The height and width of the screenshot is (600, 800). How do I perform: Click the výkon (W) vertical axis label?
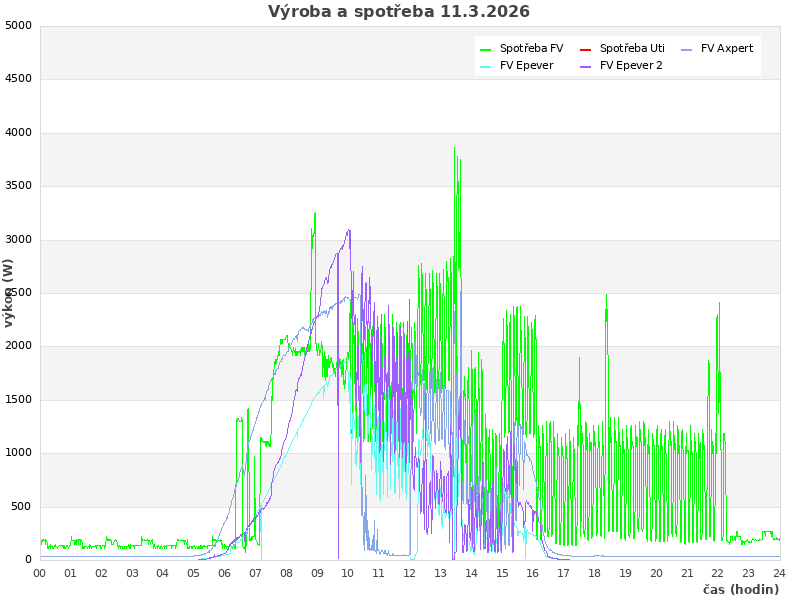pyautogui.click(x=9, y=292)
